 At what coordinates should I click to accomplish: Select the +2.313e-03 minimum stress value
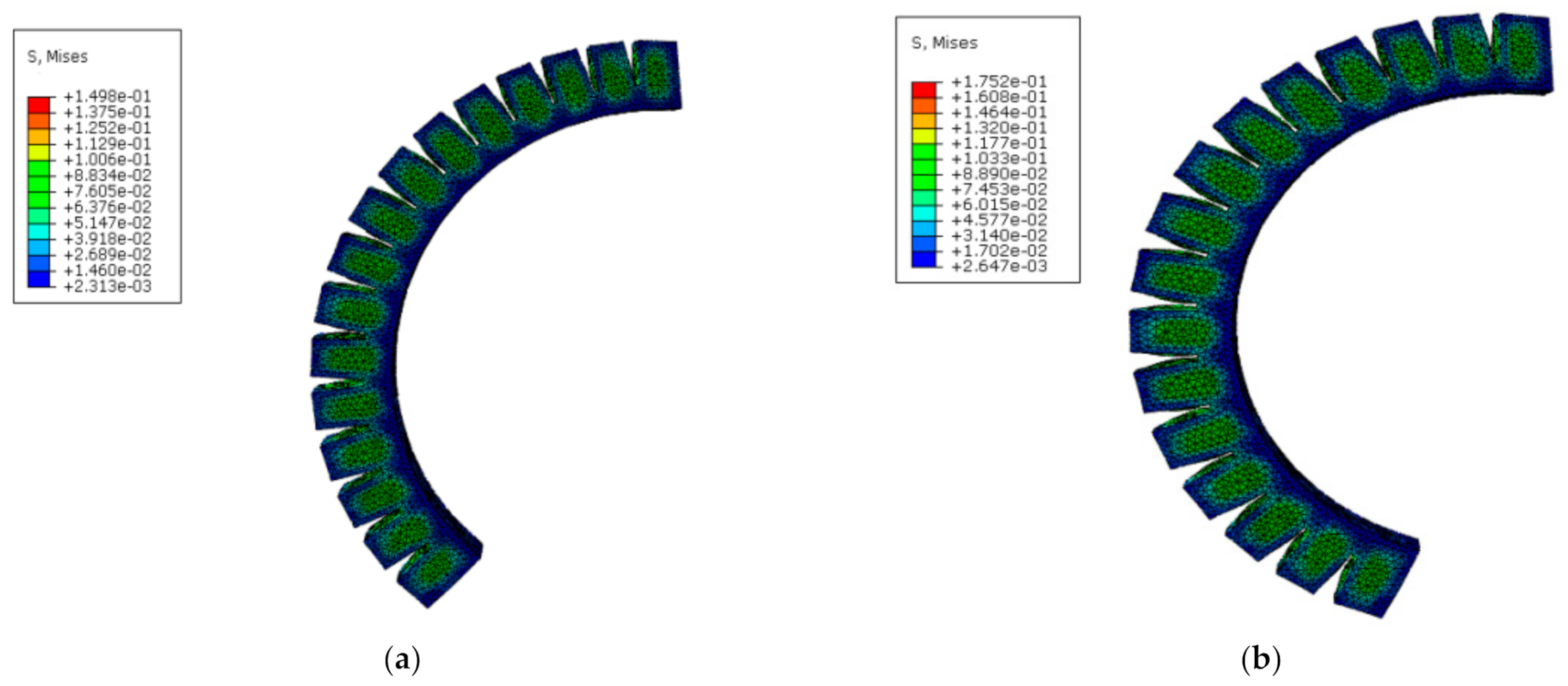pyautogui.click(x=107, y=286)
